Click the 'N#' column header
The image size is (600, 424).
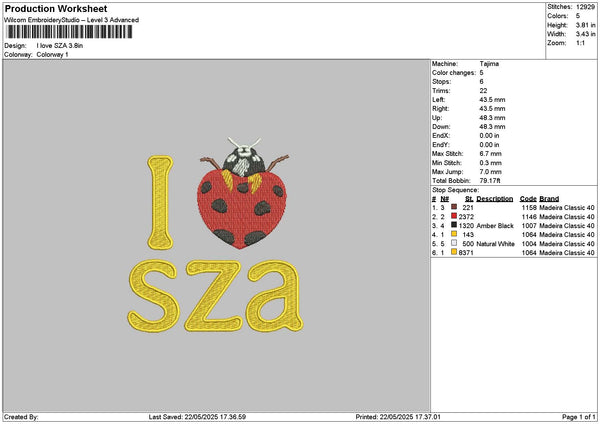444,199
